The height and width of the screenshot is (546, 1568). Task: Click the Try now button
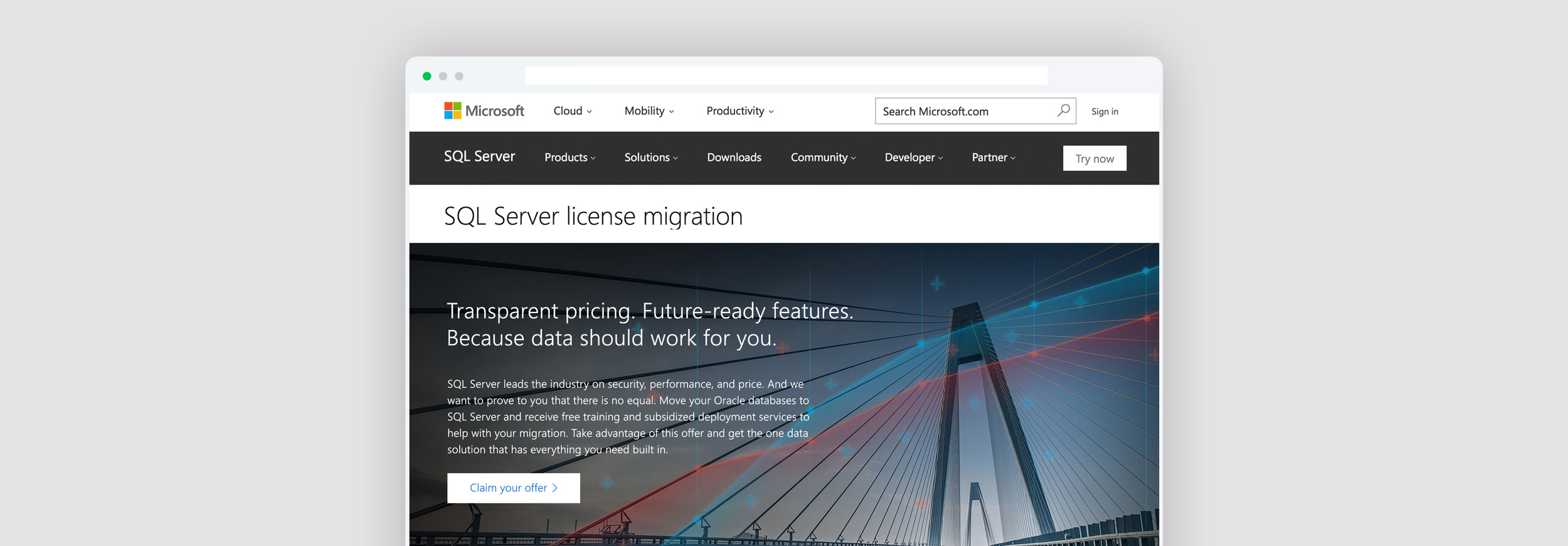(x=1094, y=158)
